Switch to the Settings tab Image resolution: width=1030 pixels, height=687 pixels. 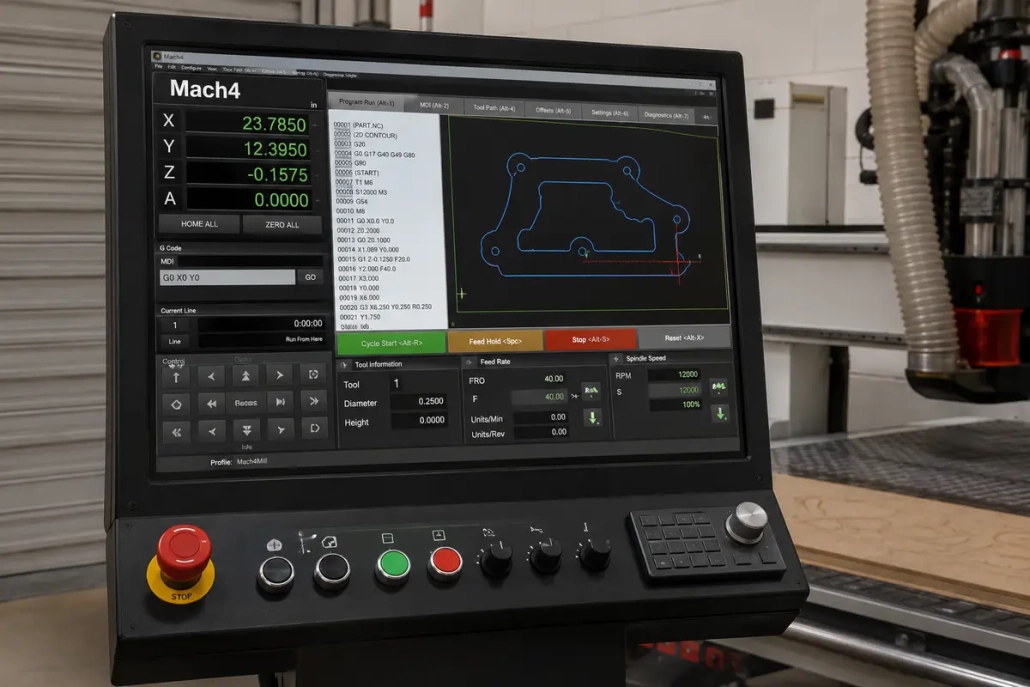[x=610, y=113]
